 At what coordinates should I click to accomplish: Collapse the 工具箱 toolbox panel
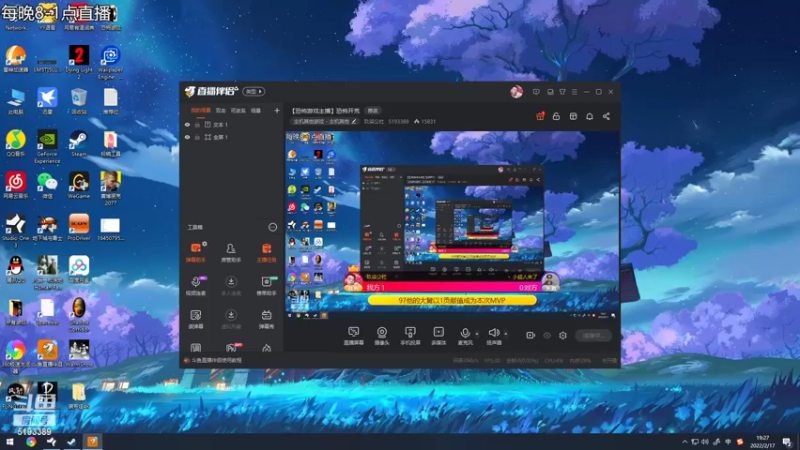[272, 227]
